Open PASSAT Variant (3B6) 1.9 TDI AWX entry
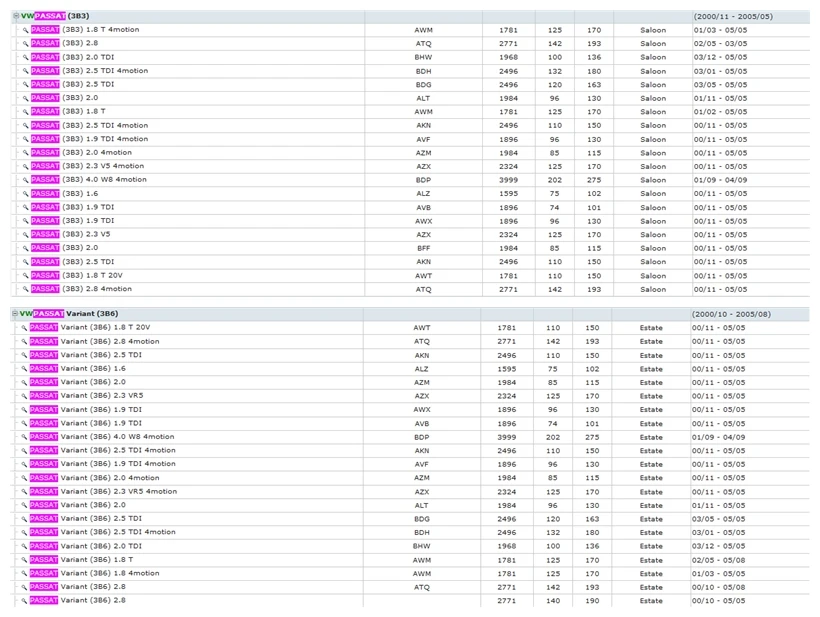 [x=86, y=409]
